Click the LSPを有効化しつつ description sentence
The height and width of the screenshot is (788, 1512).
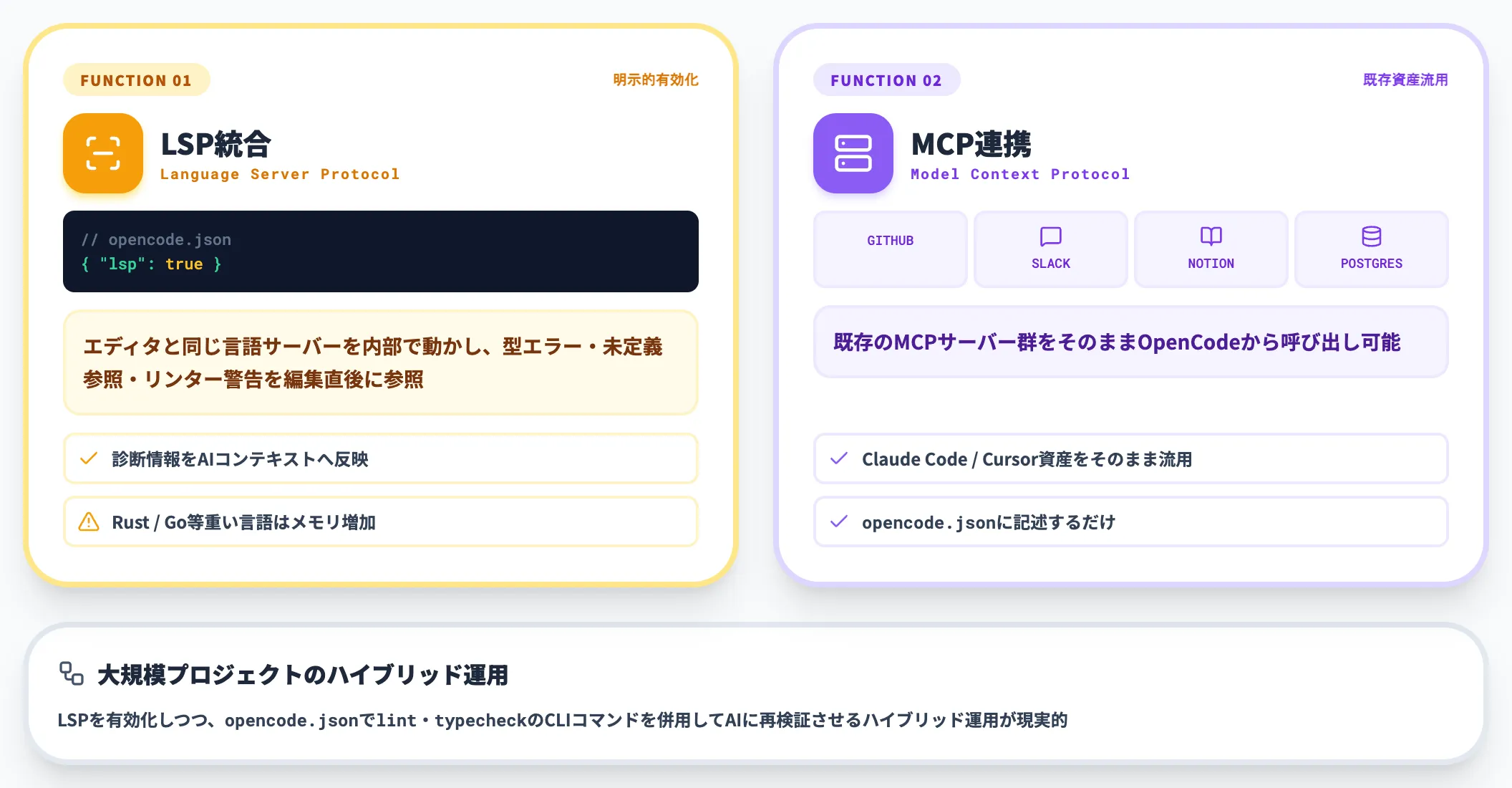pos(563,720)
